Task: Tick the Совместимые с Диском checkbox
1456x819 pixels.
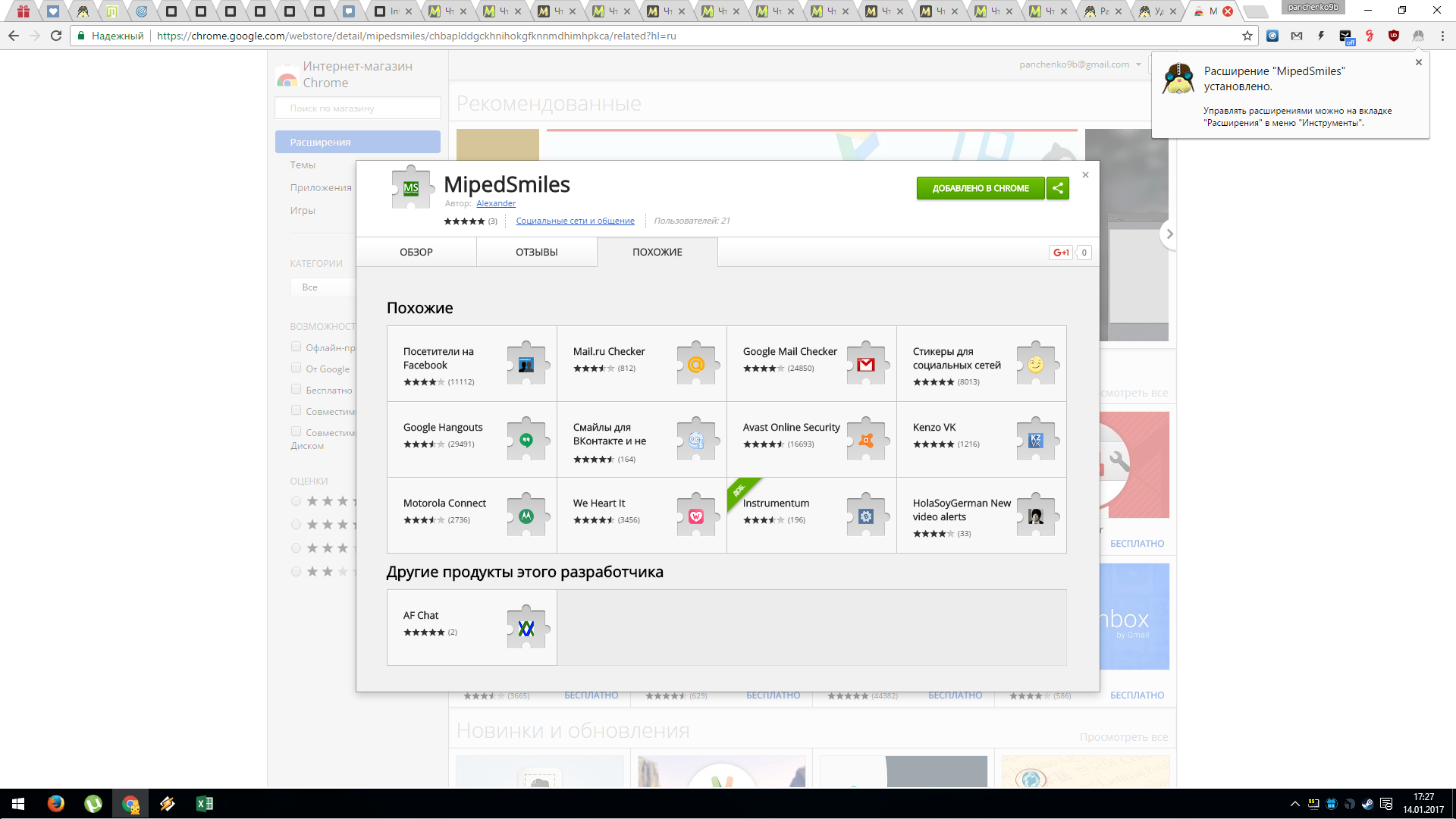Action: click(x=297, y=432)
